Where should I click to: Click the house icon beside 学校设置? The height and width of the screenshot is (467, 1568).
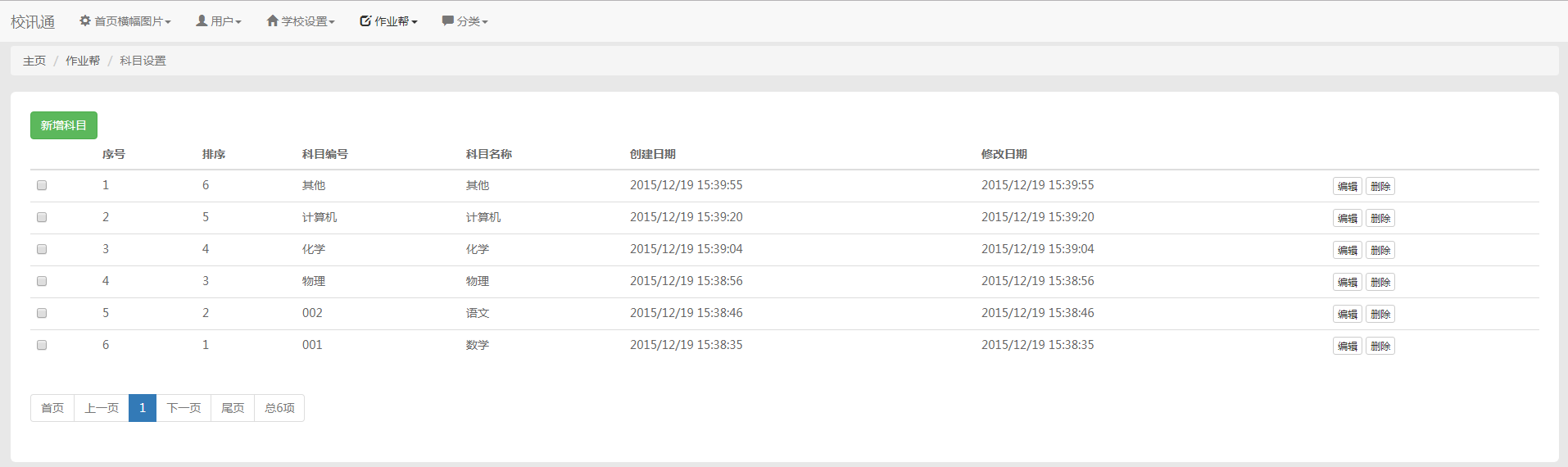272,20
